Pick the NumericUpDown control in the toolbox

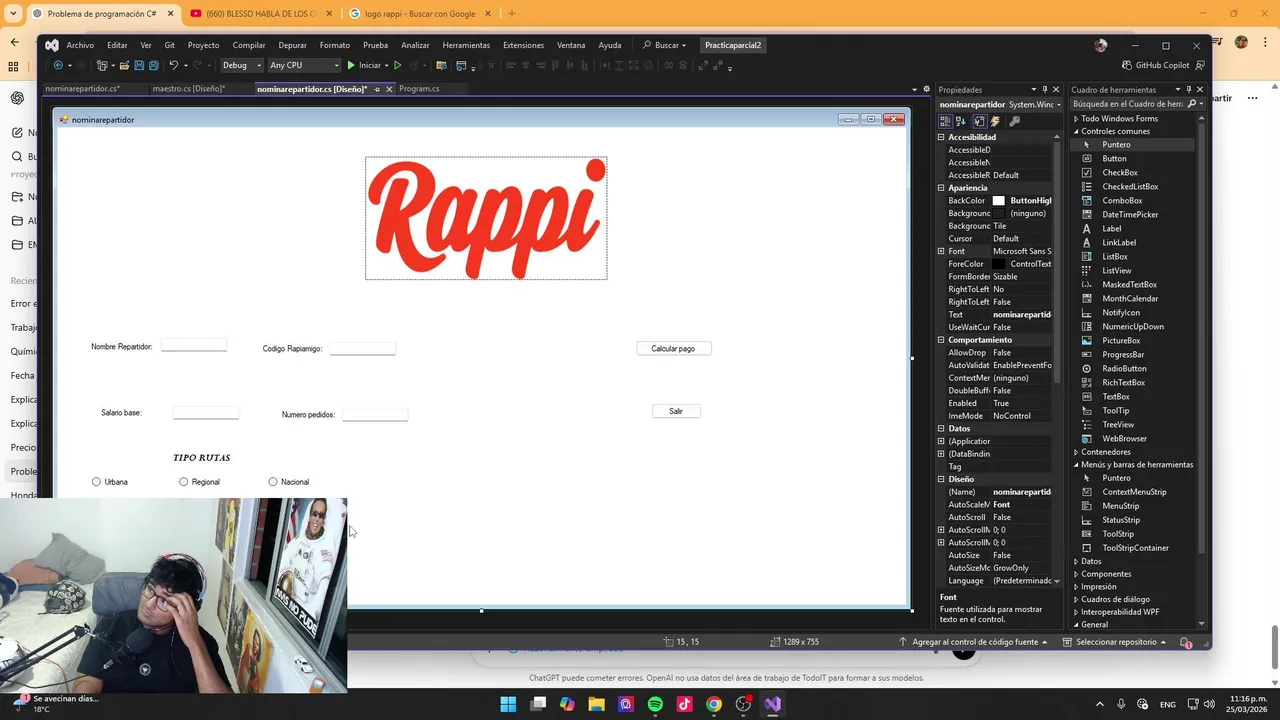(1133, 326)
